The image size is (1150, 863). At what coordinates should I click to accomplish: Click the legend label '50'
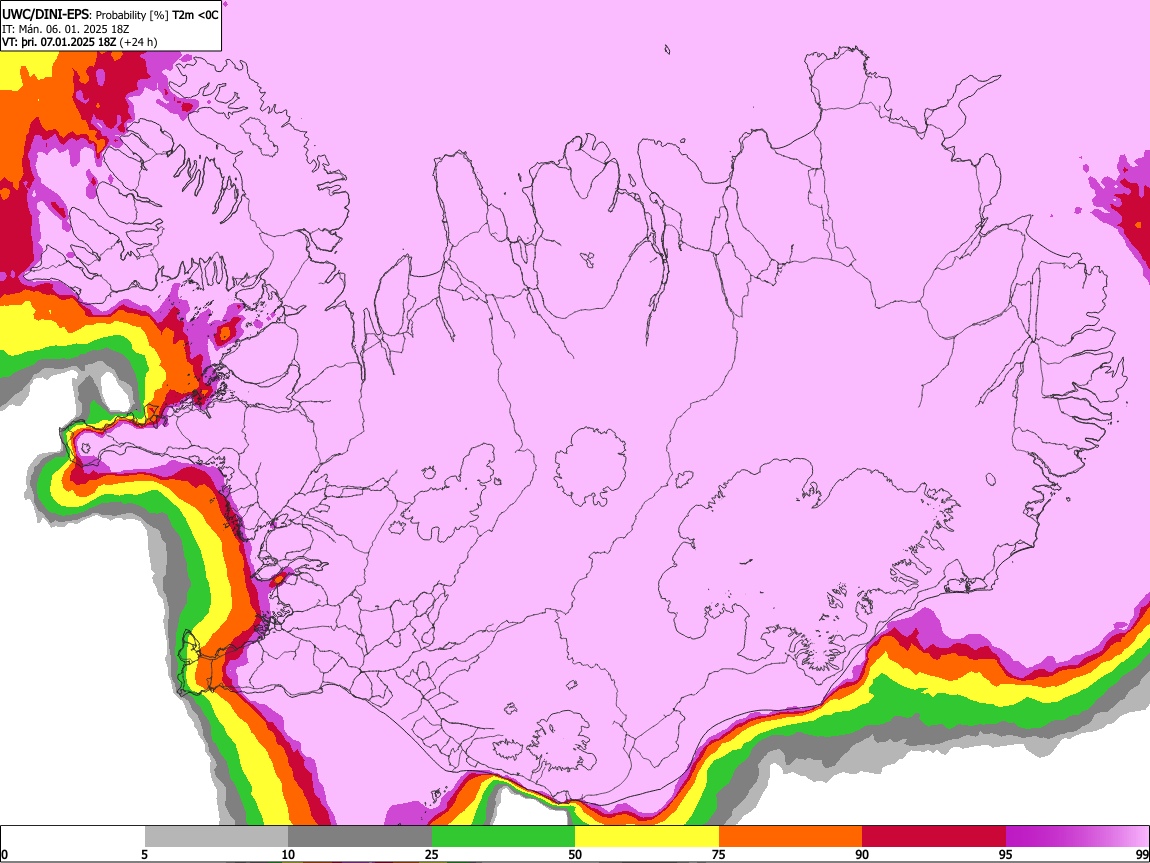click(x=575, y=854)
